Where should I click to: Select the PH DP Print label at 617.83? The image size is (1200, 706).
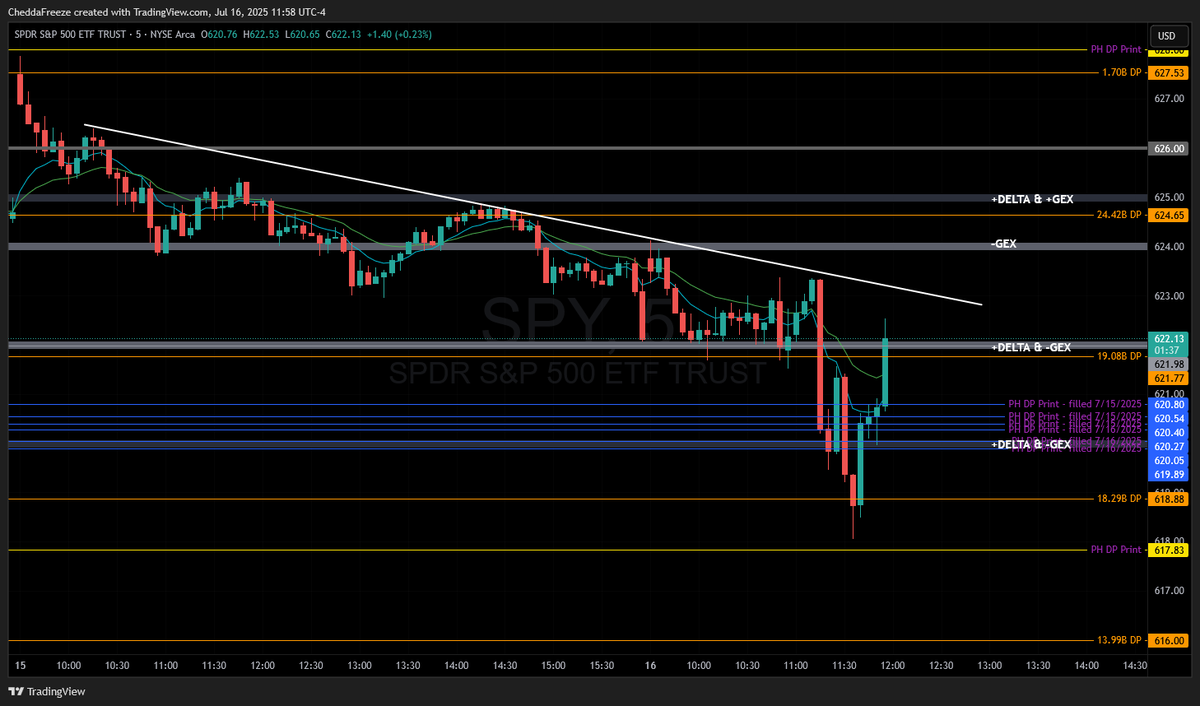pos(1116,549)
